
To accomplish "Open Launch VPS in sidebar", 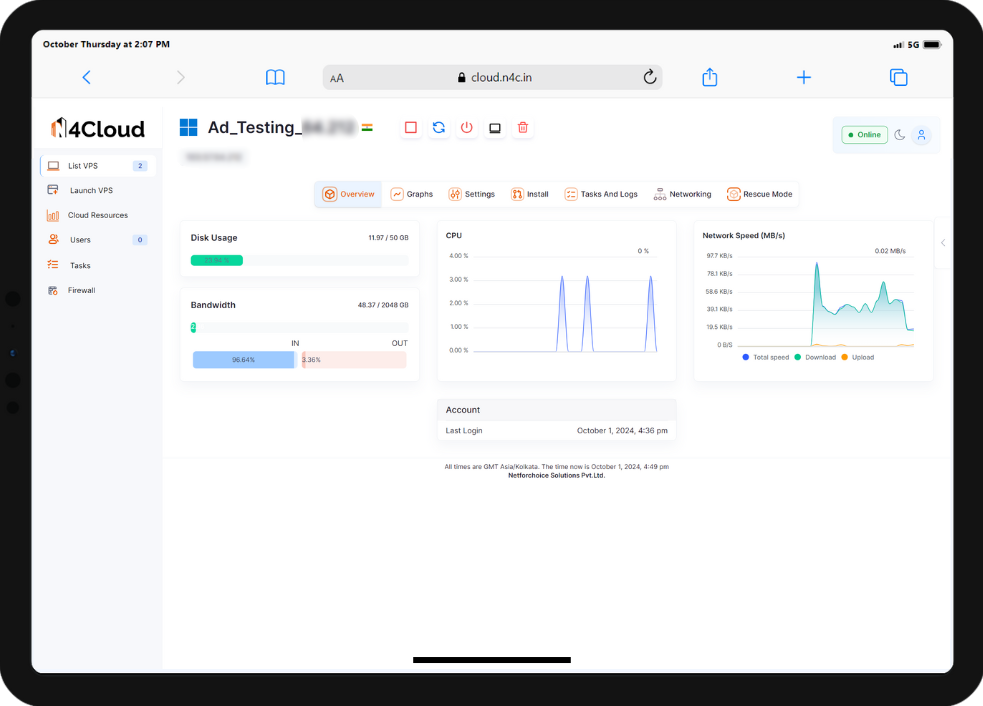I will click(x=90, y=190).
